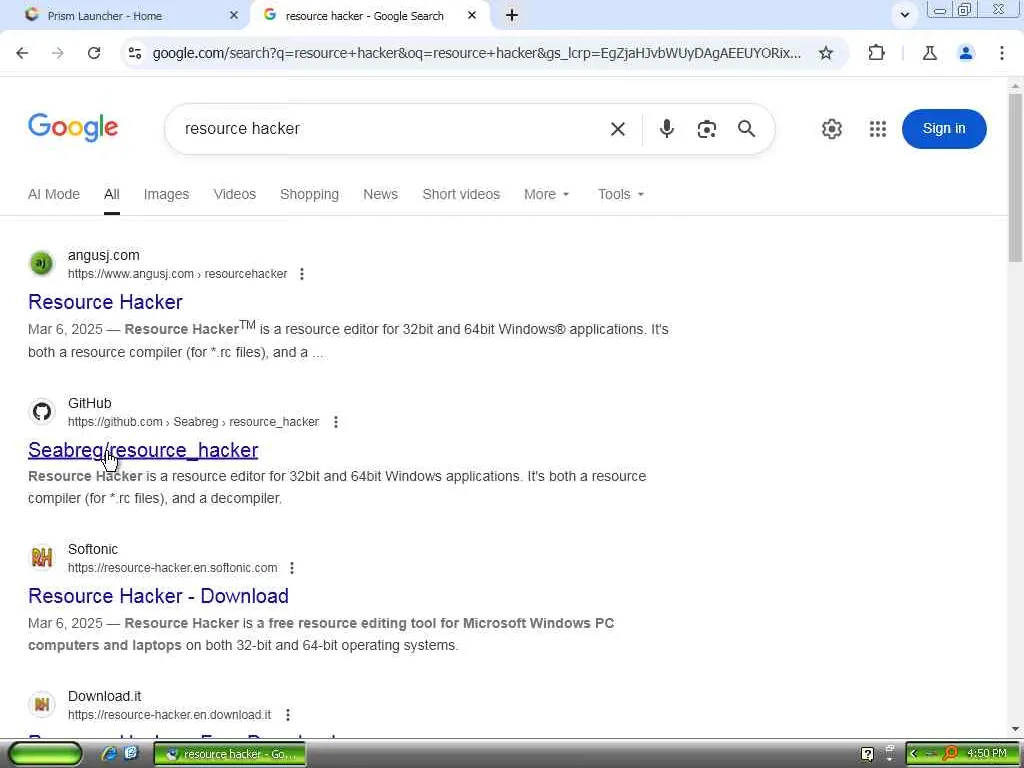This screenshot has height=768, width=1024.
Task: Open Google quick settings gear
Action: (x=831, y=129)
